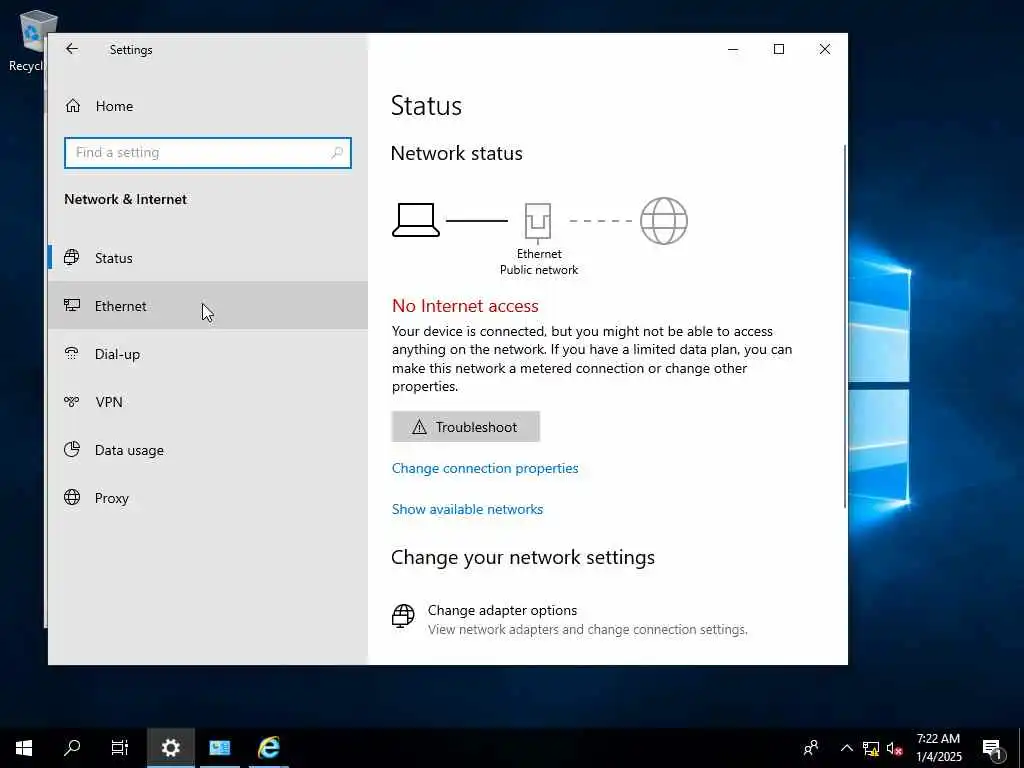Click the Dial-up phone icon

pyautogui.click(x=72, y=353)
